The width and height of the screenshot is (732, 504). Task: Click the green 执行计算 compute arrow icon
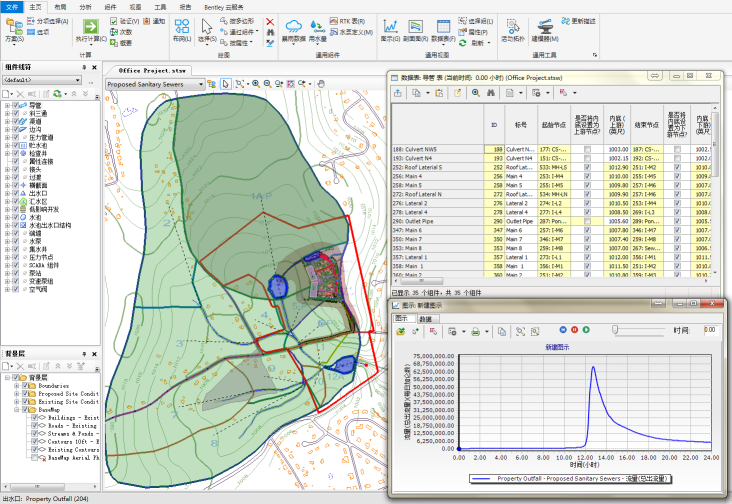pyautogui.click(x=91, y=27)
